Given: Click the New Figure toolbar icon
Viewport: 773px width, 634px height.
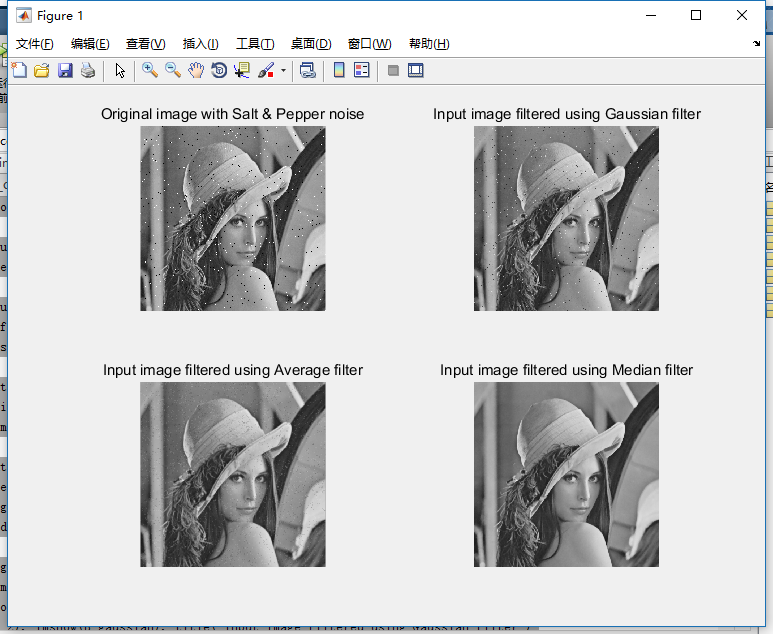Looking at the screenshot, I should [x=19, y=70].
